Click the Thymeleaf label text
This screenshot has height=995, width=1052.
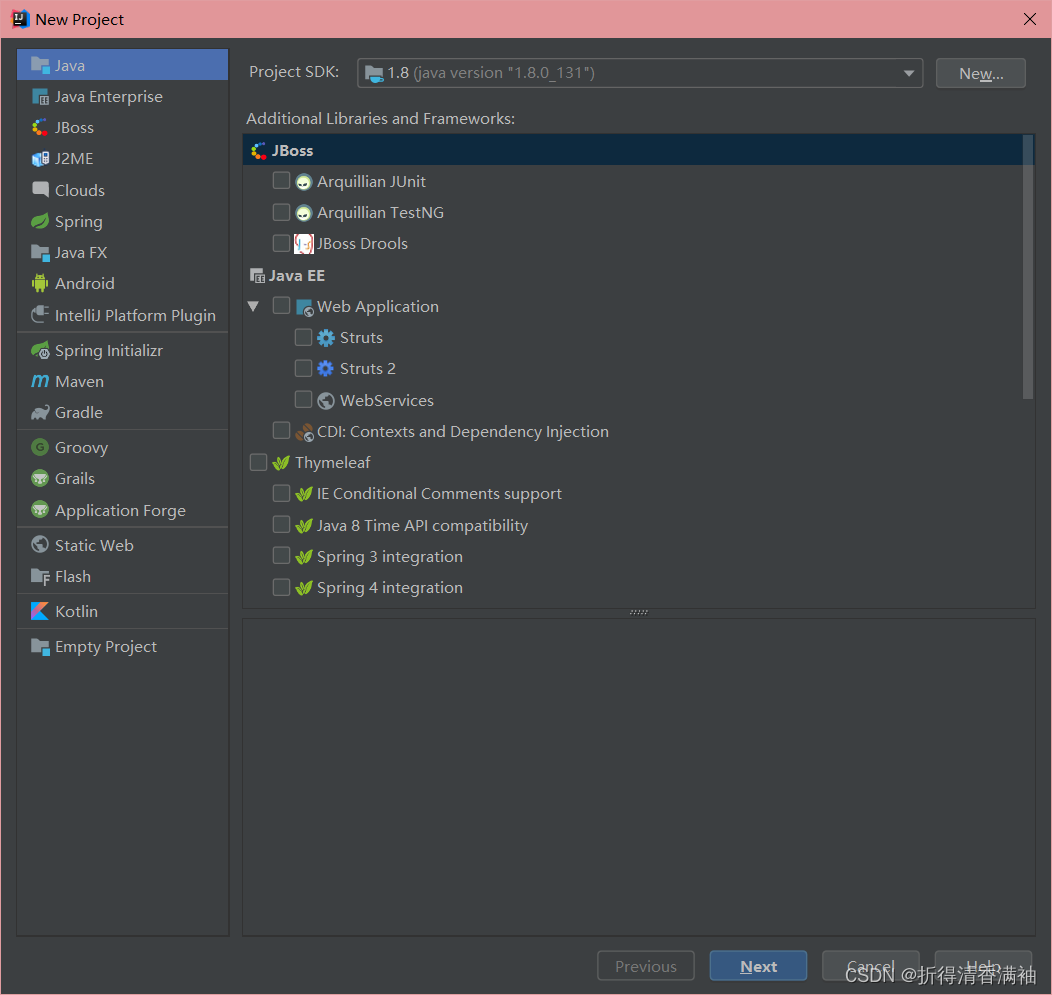click(333, 463)
